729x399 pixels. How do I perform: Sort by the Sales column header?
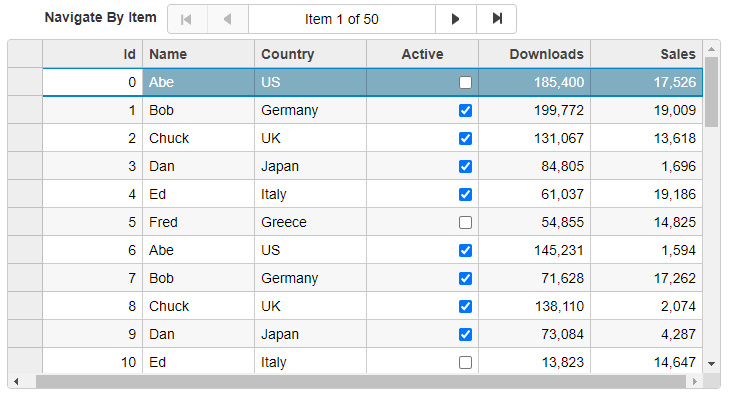(647, 54)
